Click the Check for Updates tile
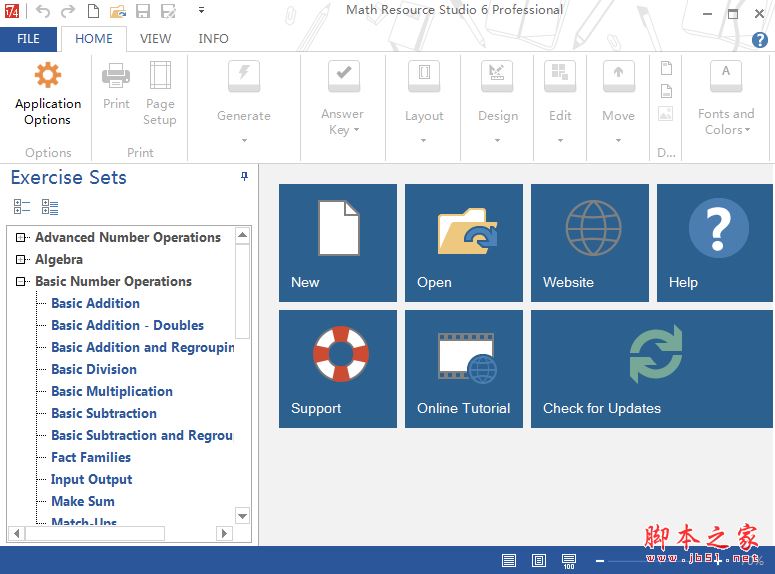The width and height of the screenshot is (775, 574). [652, 369]
